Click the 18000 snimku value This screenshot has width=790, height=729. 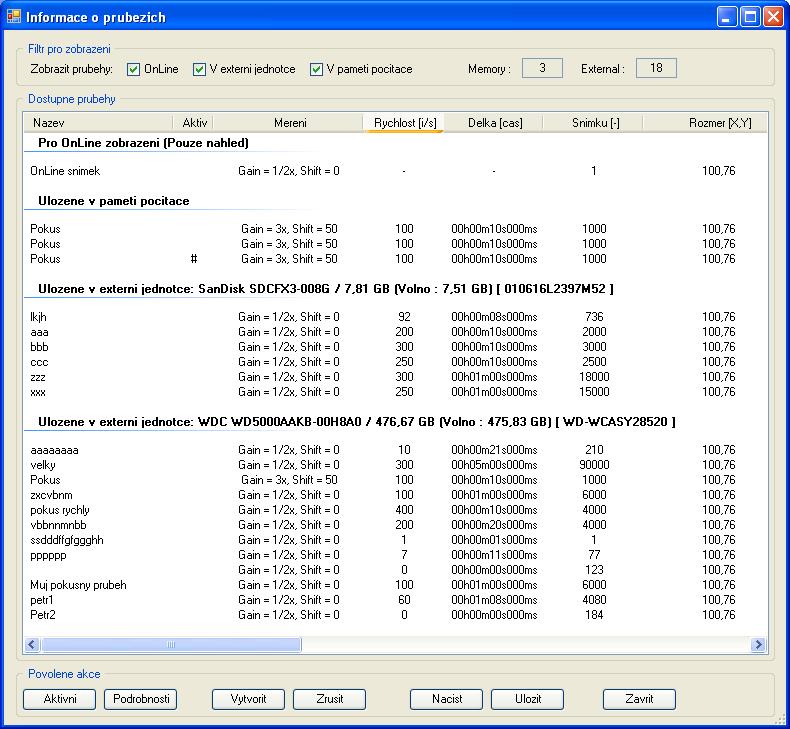(594, 377)
